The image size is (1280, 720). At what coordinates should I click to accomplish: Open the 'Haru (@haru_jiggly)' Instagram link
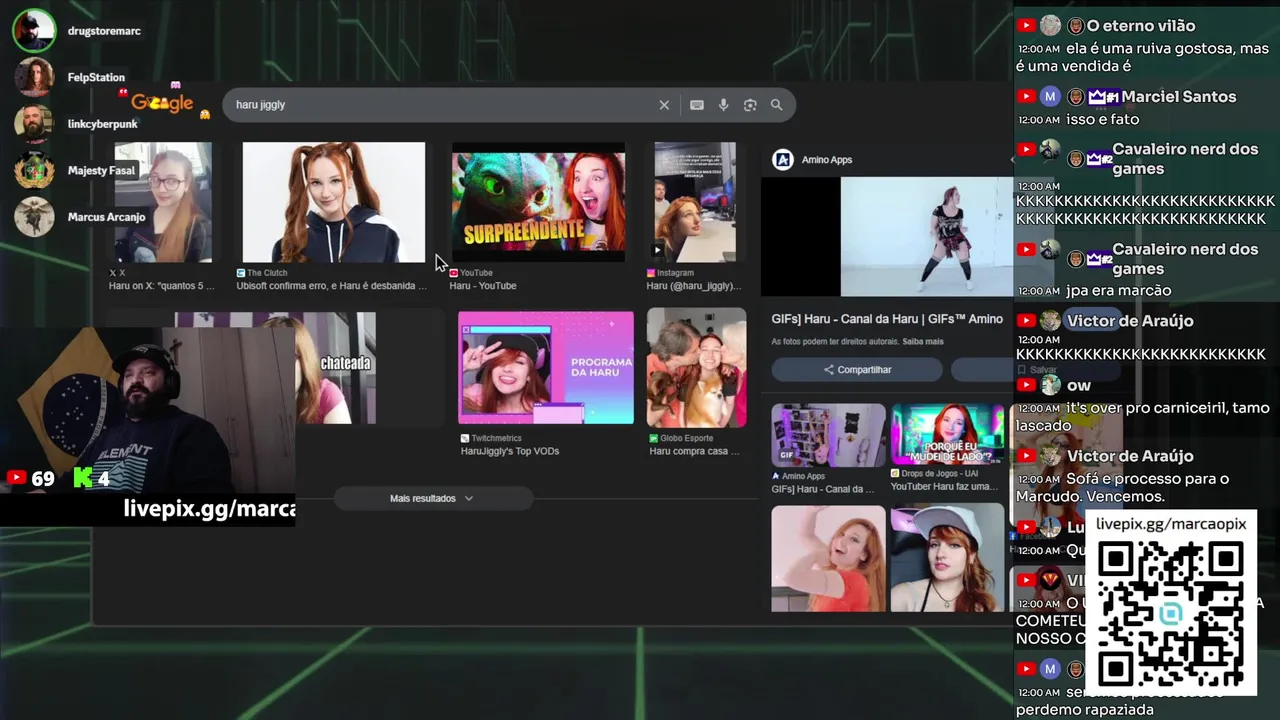click(x=693, y=286)
